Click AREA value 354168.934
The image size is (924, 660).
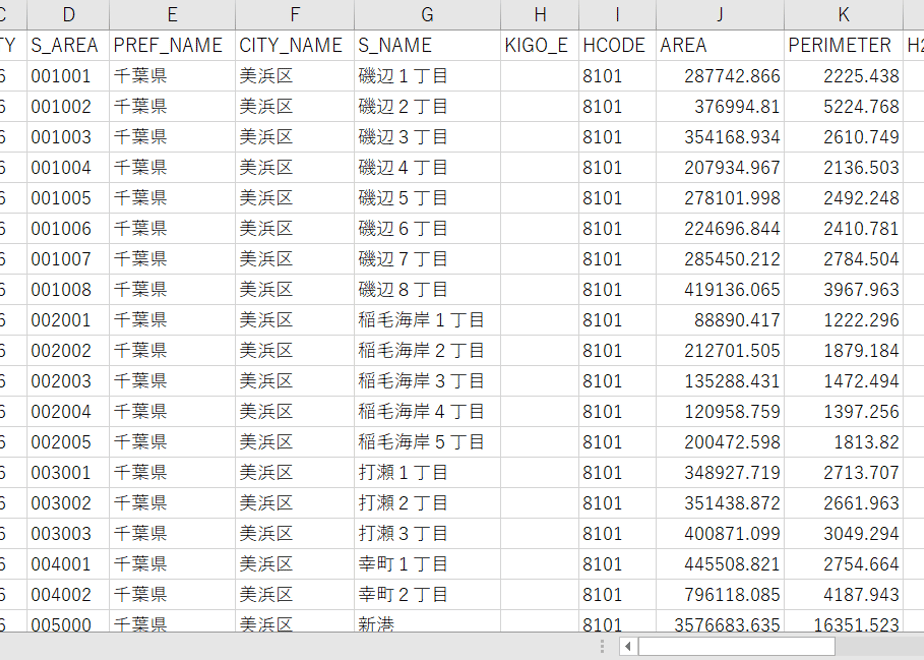pos(720,137)
